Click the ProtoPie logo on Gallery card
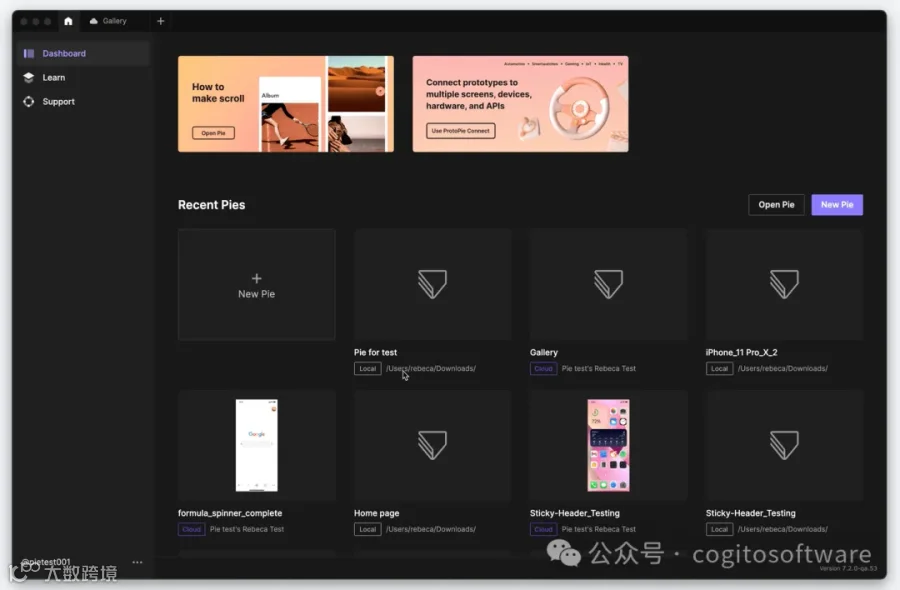This screenshot has height=590, width=900. [608, 284]
